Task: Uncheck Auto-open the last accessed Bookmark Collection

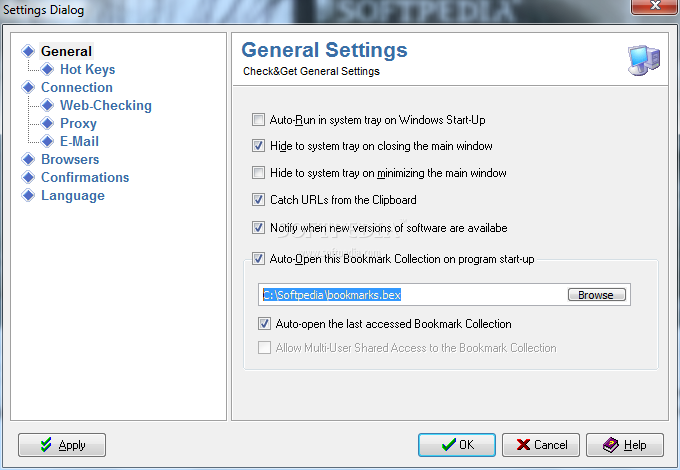Action: (264, 323)
